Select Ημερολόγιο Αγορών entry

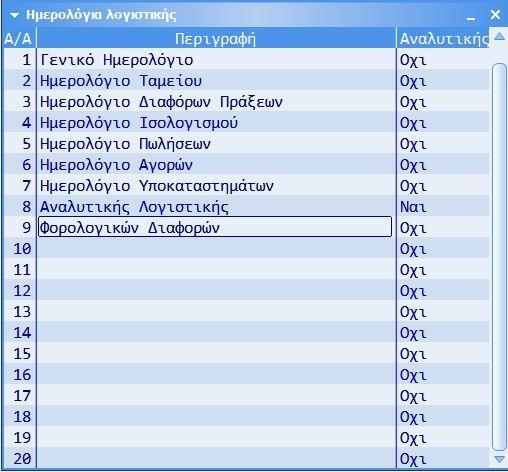tap(116, 165)
